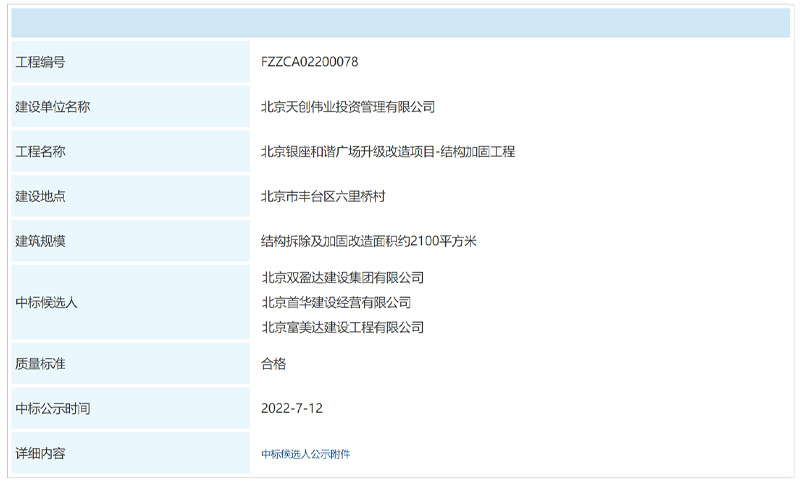Select location 北京市丰台区六里桥村

click(x=323, y=196)
